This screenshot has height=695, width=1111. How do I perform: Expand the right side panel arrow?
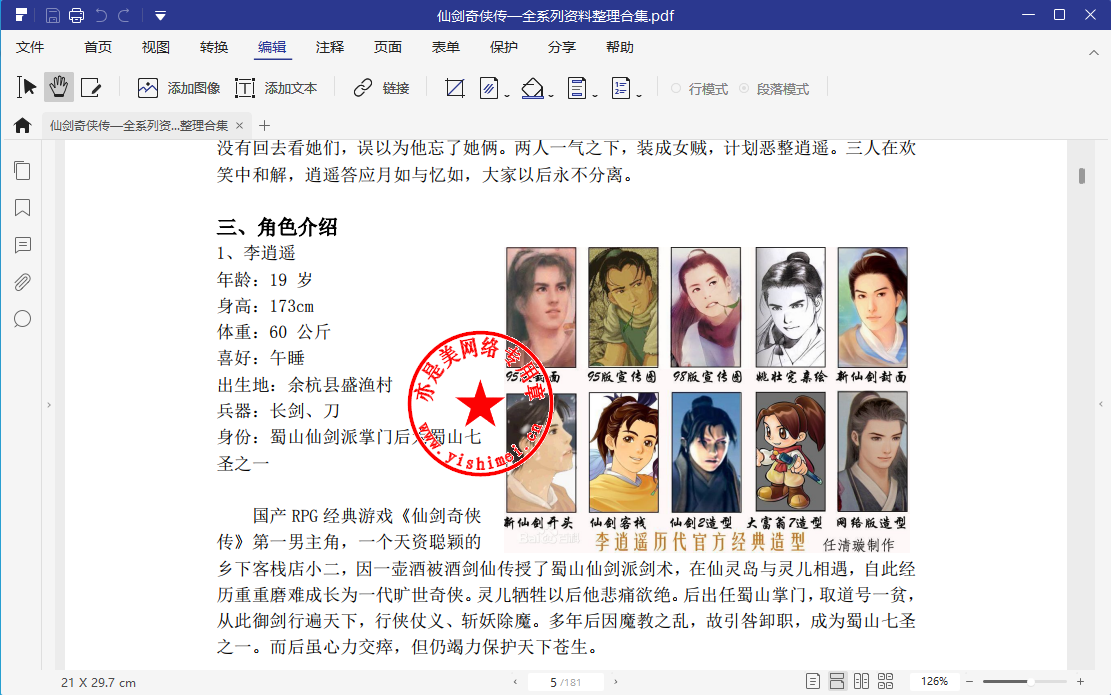(x=1101, y=404)
